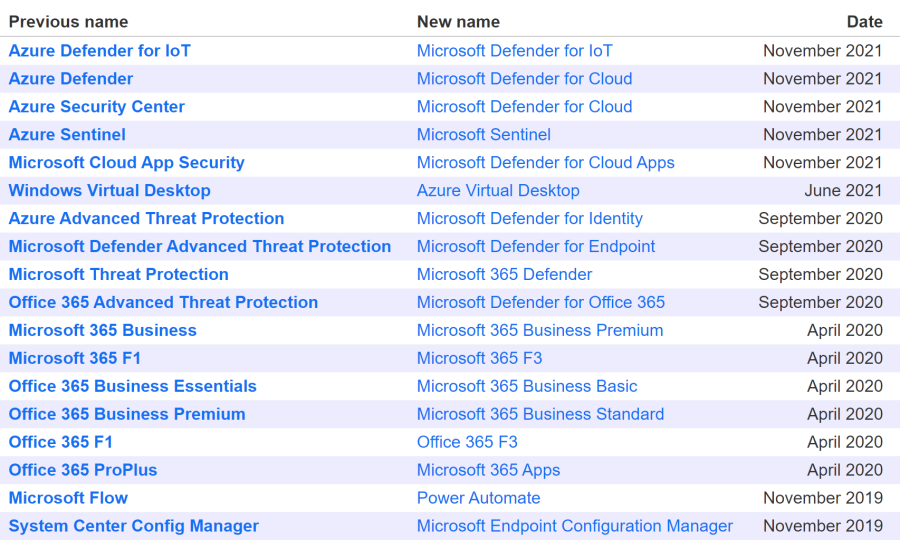Follow the Microsoft Defender for Cloud Apps link
900x540 pixels.
546,163
